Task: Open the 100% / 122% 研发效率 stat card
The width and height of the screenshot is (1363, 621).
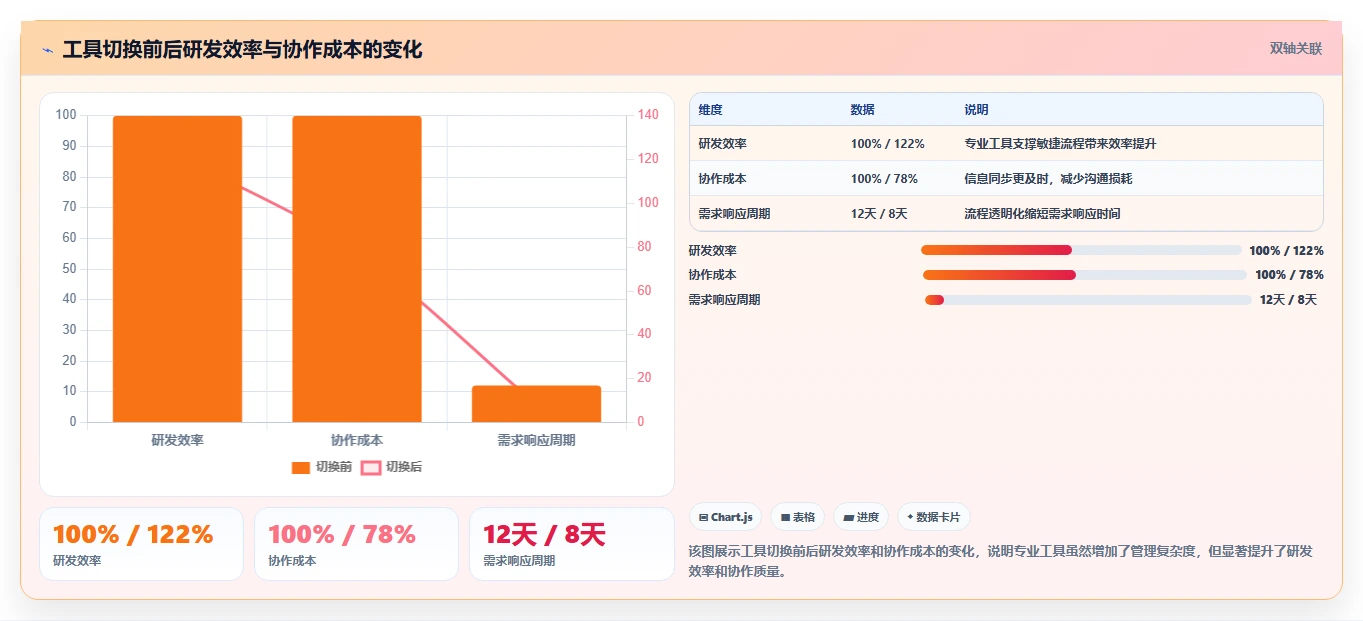Action: coord(141,544)
